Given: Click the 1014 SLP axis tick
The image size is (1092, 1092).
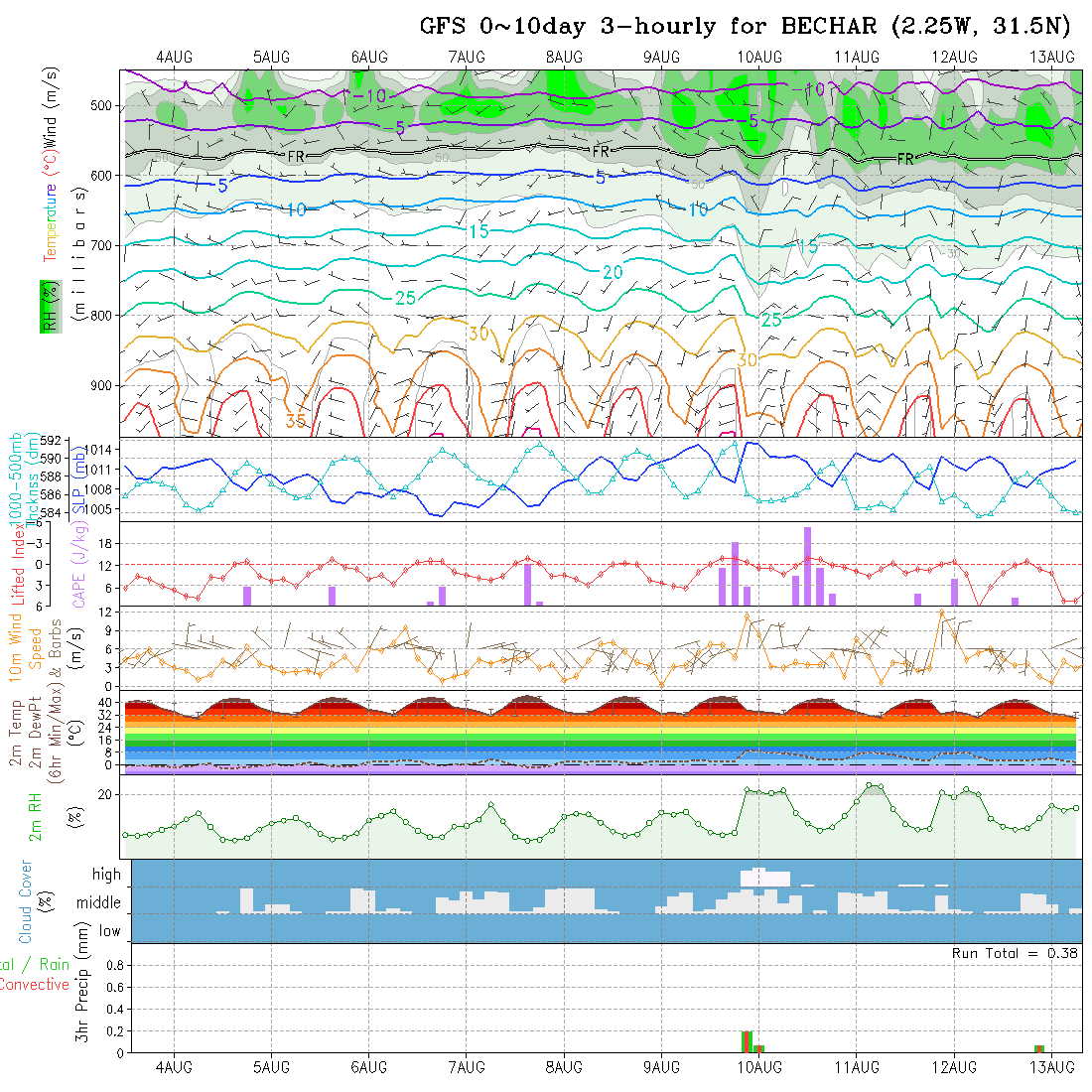Looking at the screenshot, I should 98,451.
